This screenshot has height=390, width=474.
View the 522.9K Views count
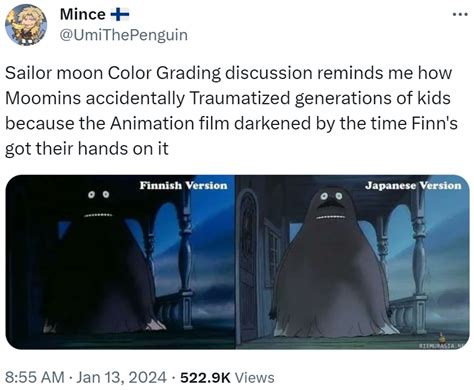(x=227, y=377)
